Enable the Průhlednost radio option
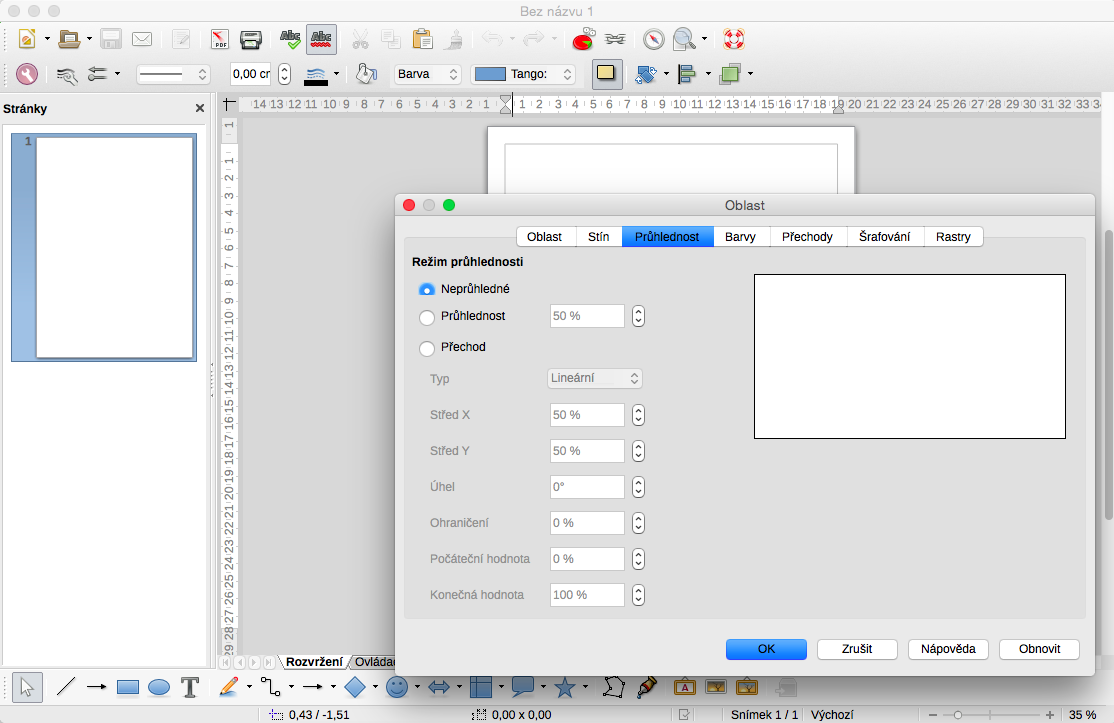This screenshot has width=1114, height=723. (427, 317)
